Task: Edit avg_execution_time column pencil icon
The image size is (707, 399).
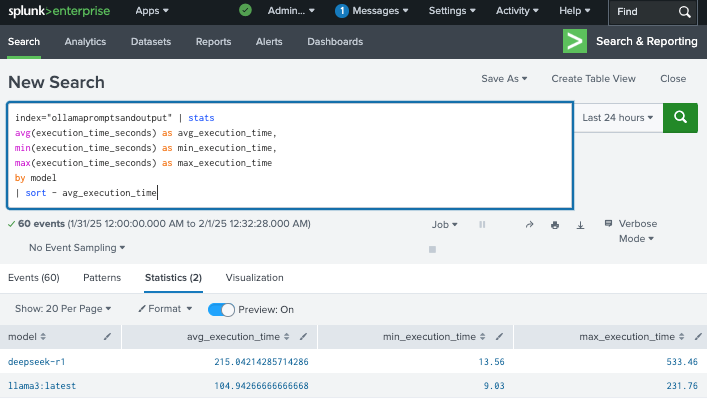Action: [303, 336]
